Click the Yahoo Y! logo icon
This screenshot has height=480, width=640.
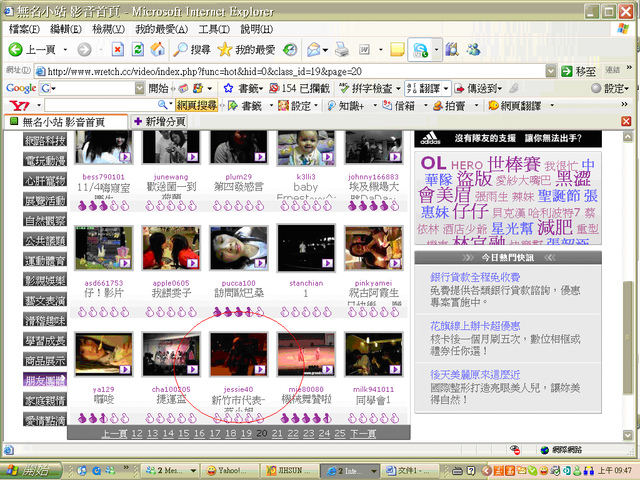coord(17,105)
